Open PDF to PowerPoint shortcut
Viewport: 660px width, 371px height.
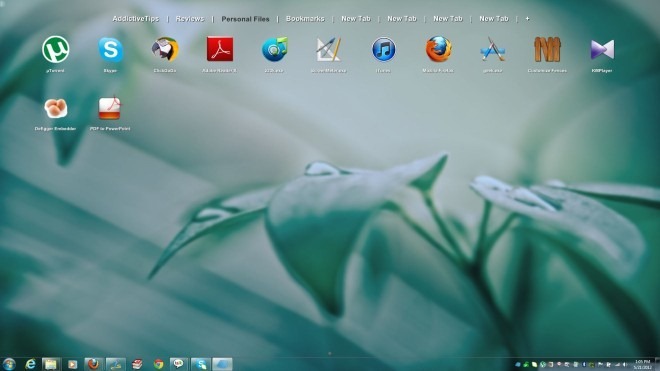click(x=109, y=109)
